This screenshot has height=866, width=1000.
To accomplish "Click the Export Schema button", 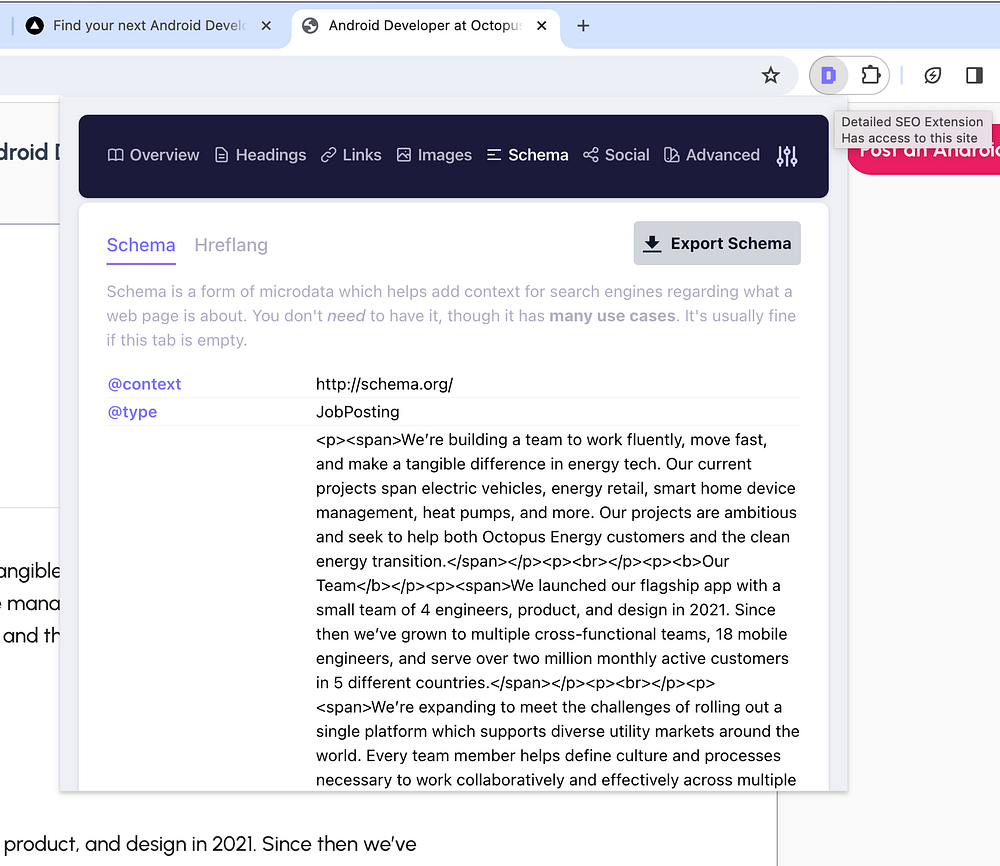I will pyautogui.click(x=717, y=243).
